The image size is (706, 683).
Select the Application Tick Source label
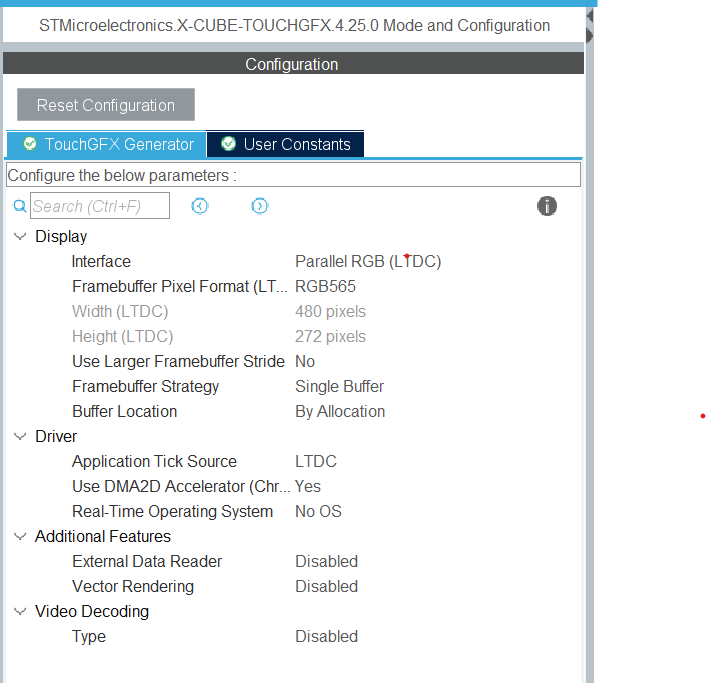[154, 461]
